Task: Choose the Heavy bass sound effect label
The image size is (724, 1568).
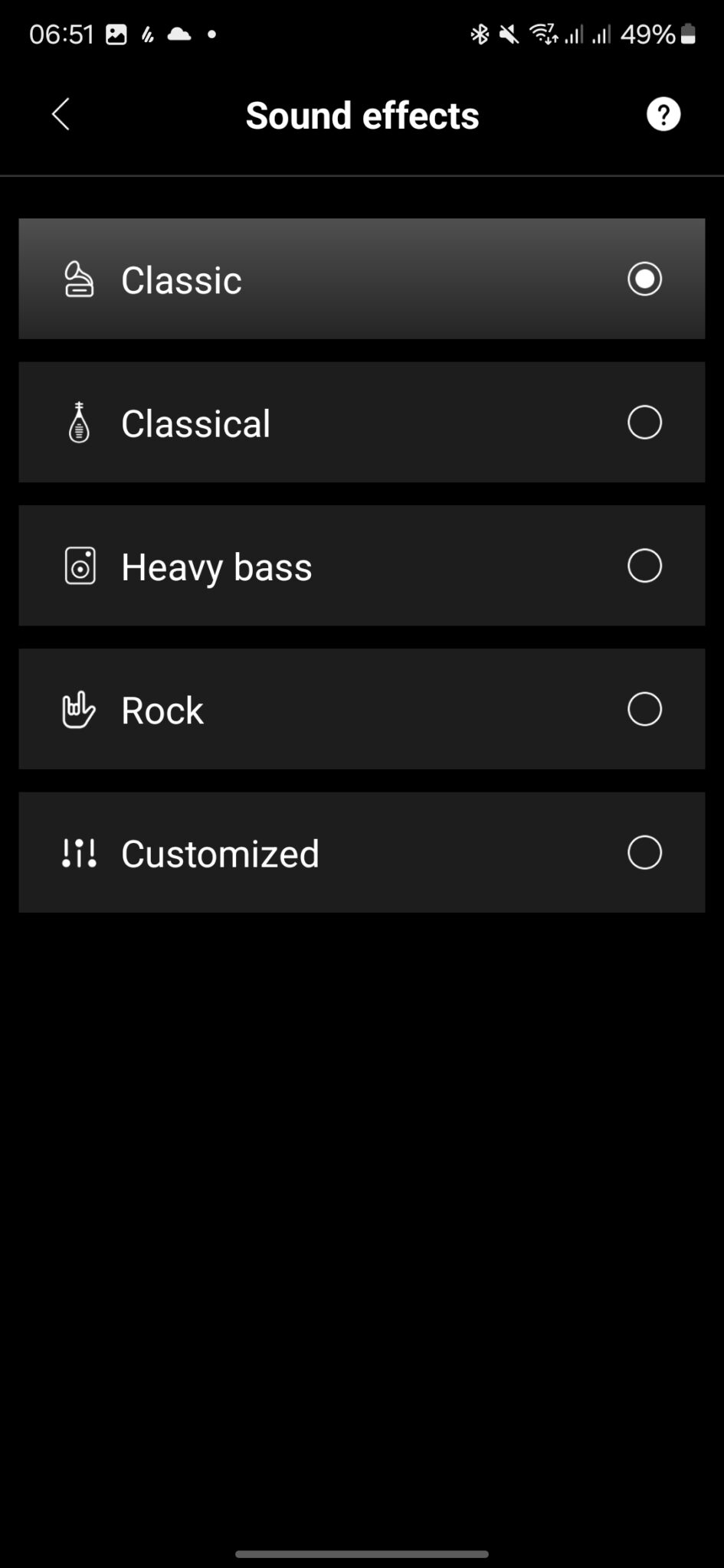Action: click(217, 567)
